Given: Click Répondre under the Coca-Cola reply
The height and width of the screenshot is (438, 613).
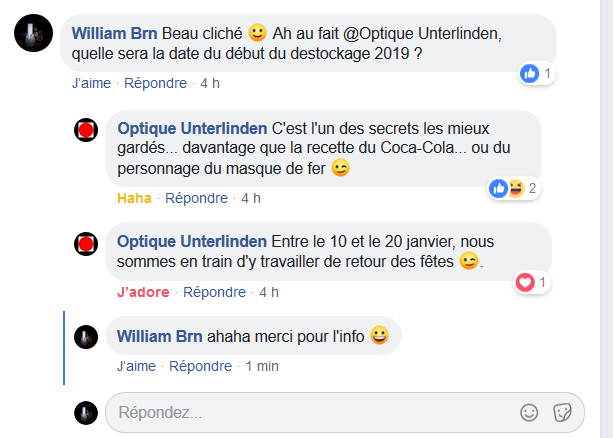Looking at the screenshot, I should [196, 198].
